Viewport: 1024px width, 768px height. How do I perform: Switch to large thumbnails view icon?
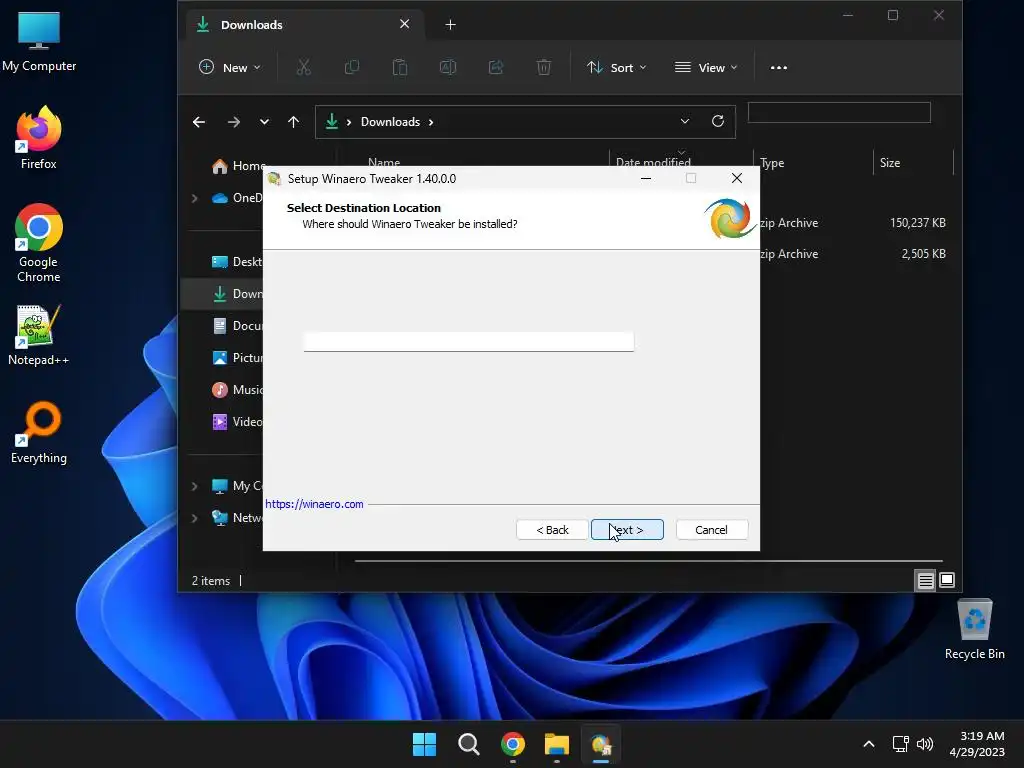click(947, 580)
